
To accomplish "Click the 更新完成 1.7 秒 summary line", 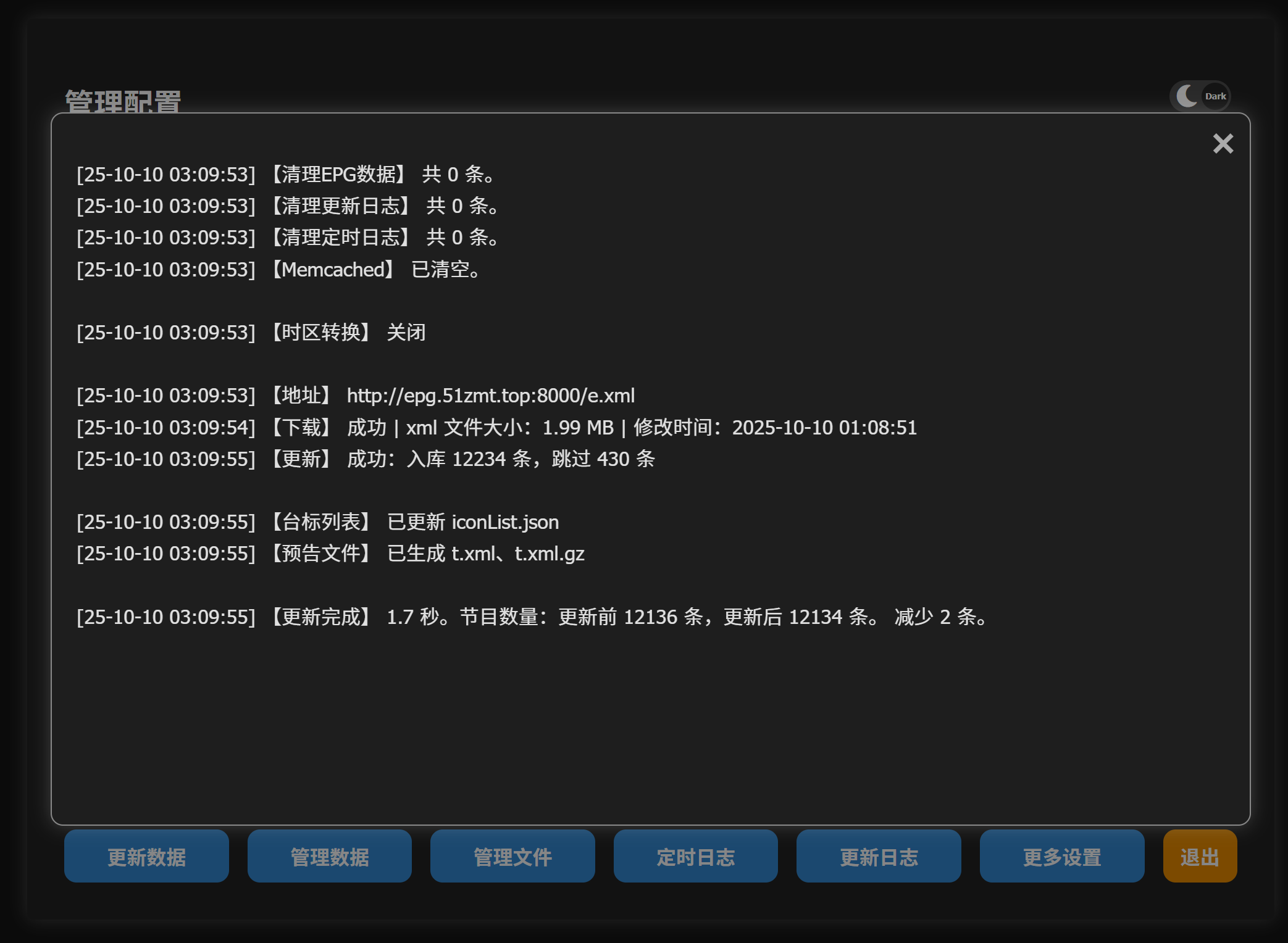I will tap(531, 617).
